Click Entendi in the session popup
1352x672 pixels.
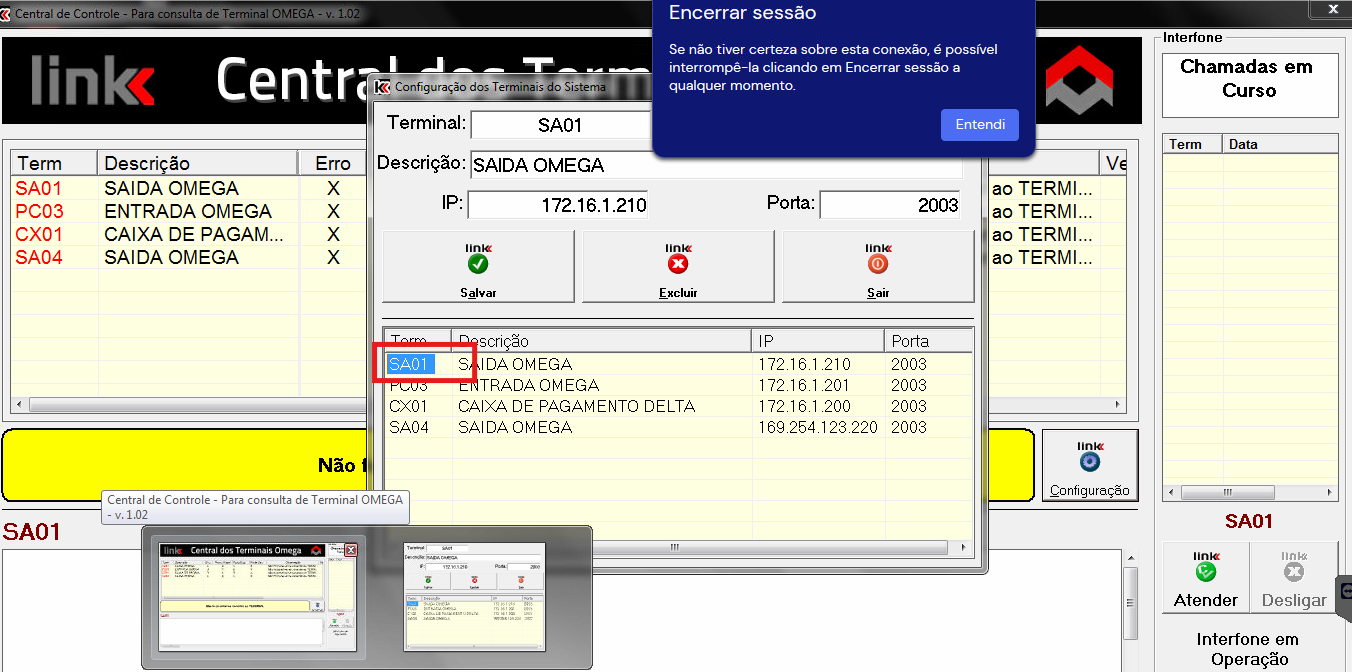(x=979, y=125)
